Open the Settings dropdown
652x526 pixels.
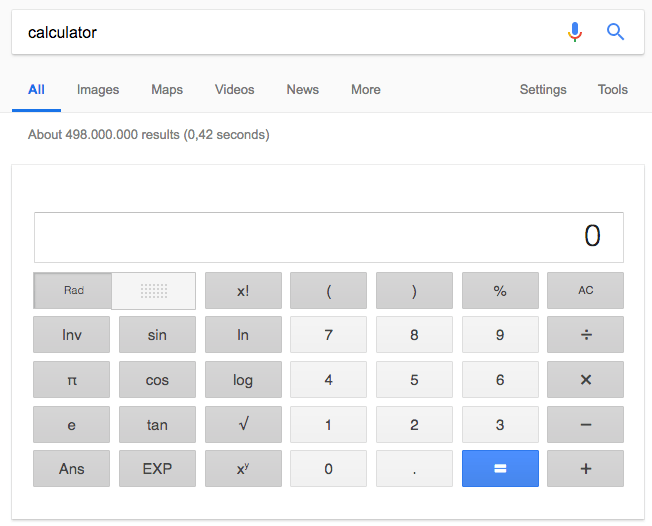543,90
